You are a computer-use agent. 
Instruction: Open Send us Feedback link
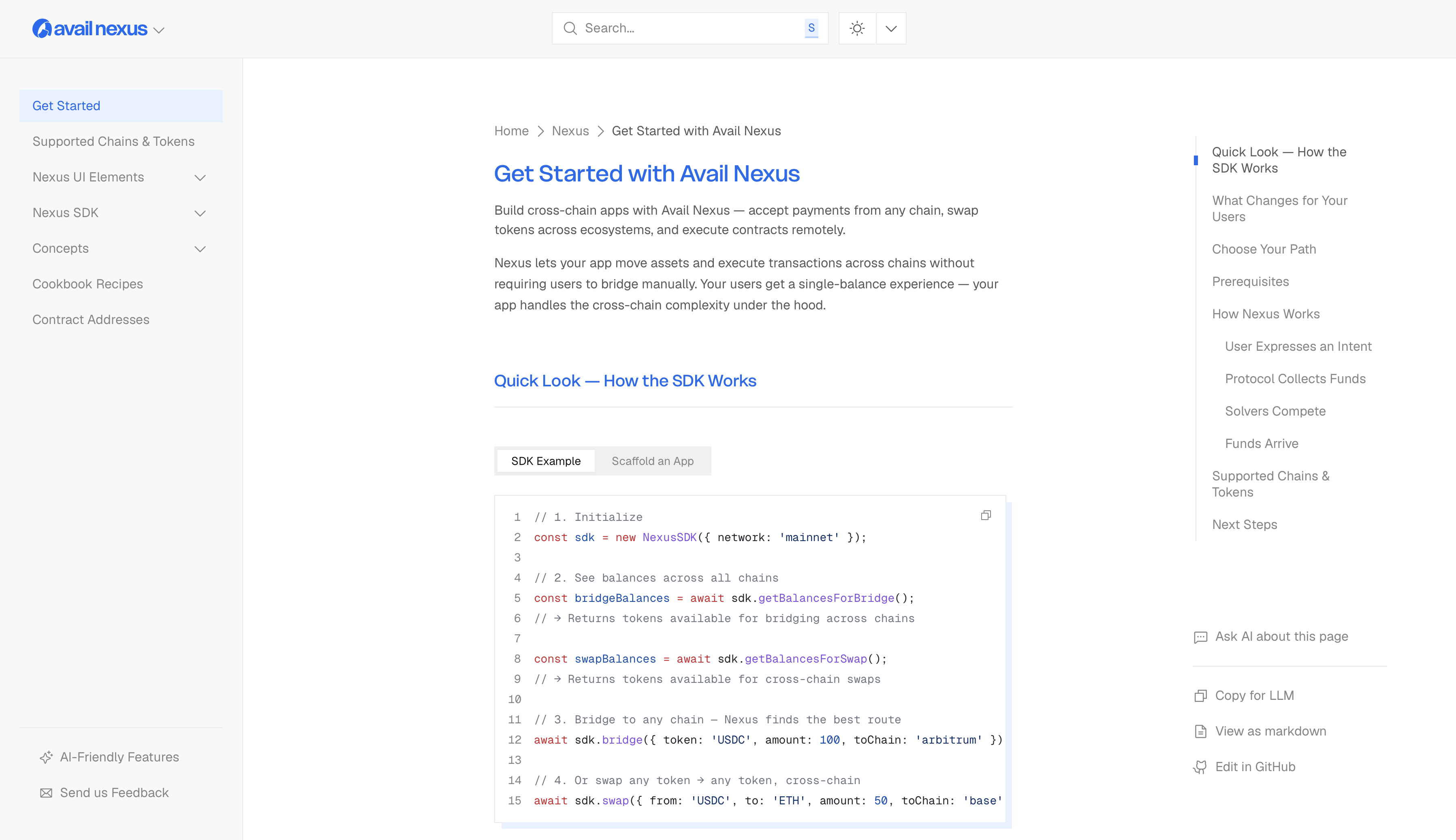[x=114, y=793]
